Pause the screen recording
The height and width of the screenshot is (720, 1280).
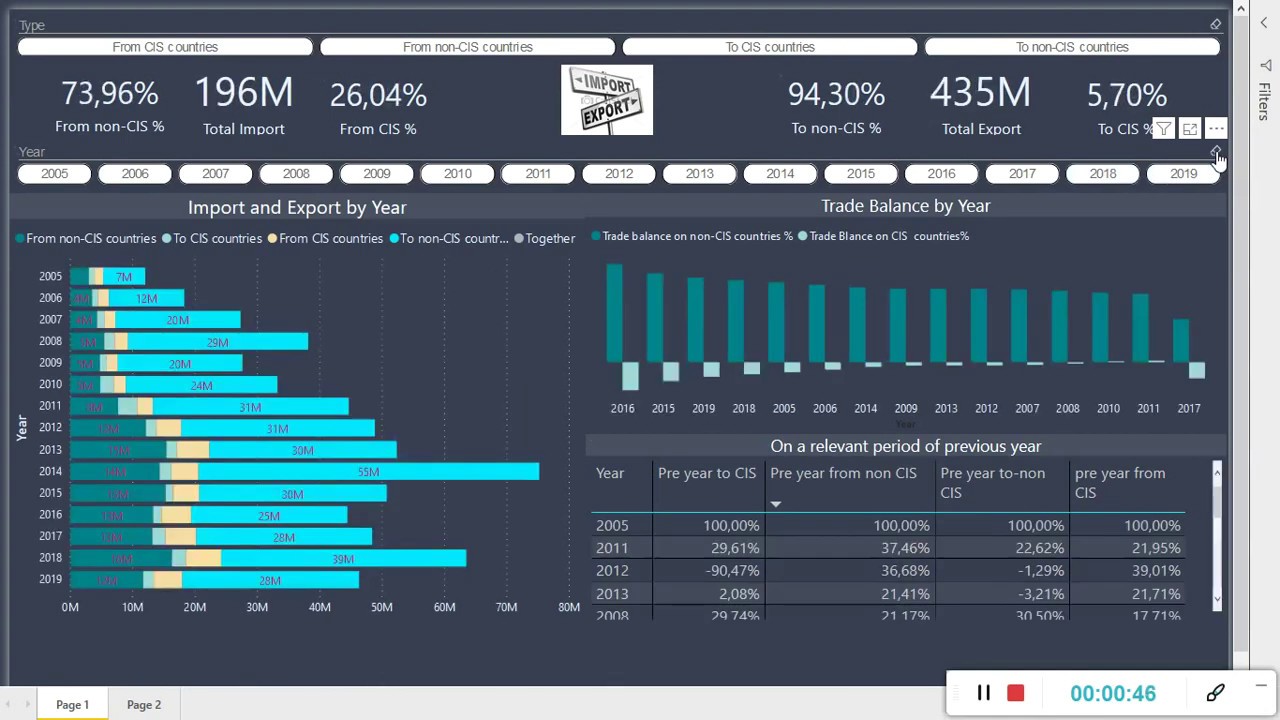point(984,693)
